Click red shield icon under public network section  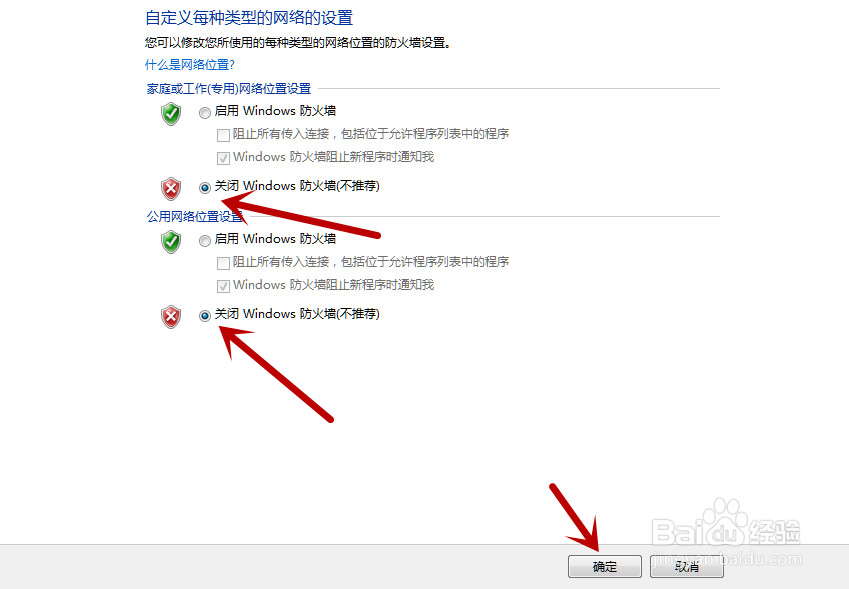click(x=171, y=317)
